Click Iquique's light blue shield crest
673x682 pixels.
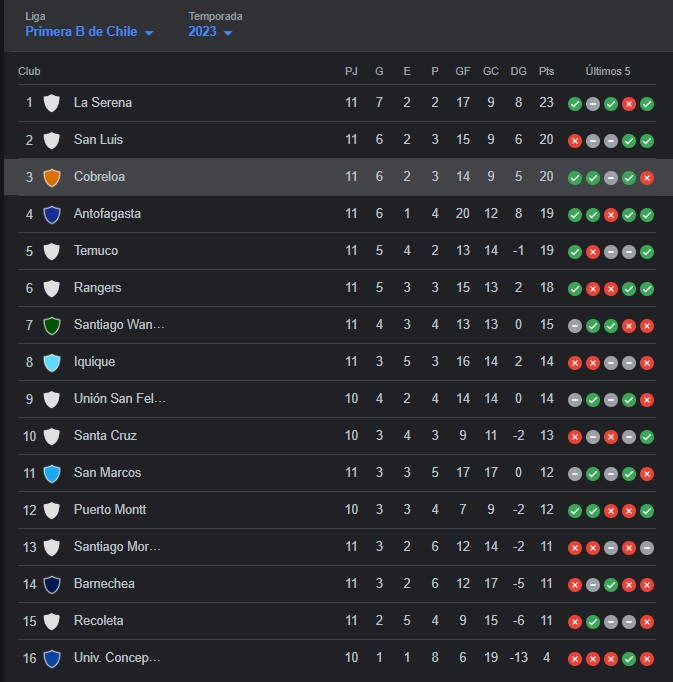click(52, 362)
